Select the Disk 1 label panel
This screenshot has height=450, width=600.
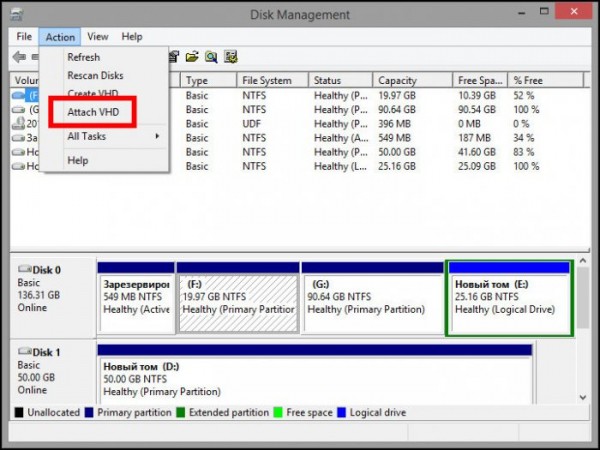(53, 372)
